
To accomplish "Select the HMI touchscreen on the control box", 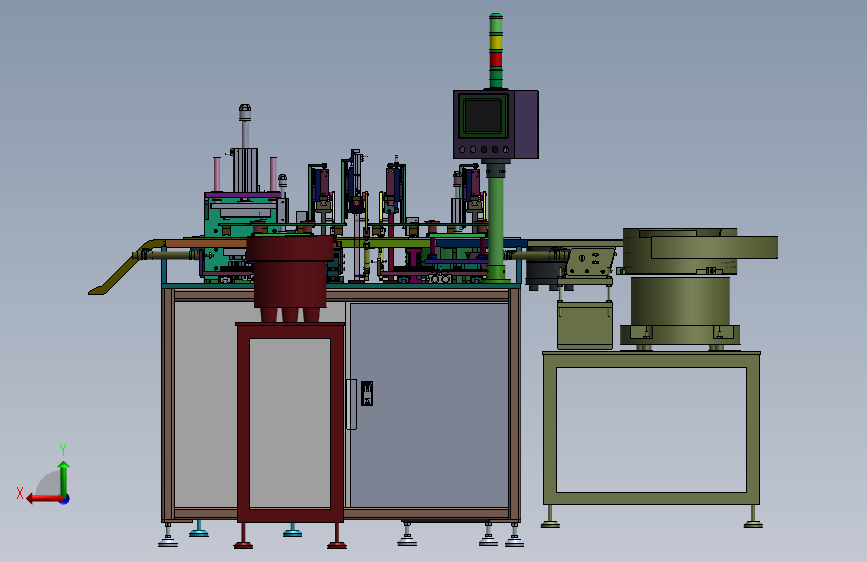I will (483, 116).
